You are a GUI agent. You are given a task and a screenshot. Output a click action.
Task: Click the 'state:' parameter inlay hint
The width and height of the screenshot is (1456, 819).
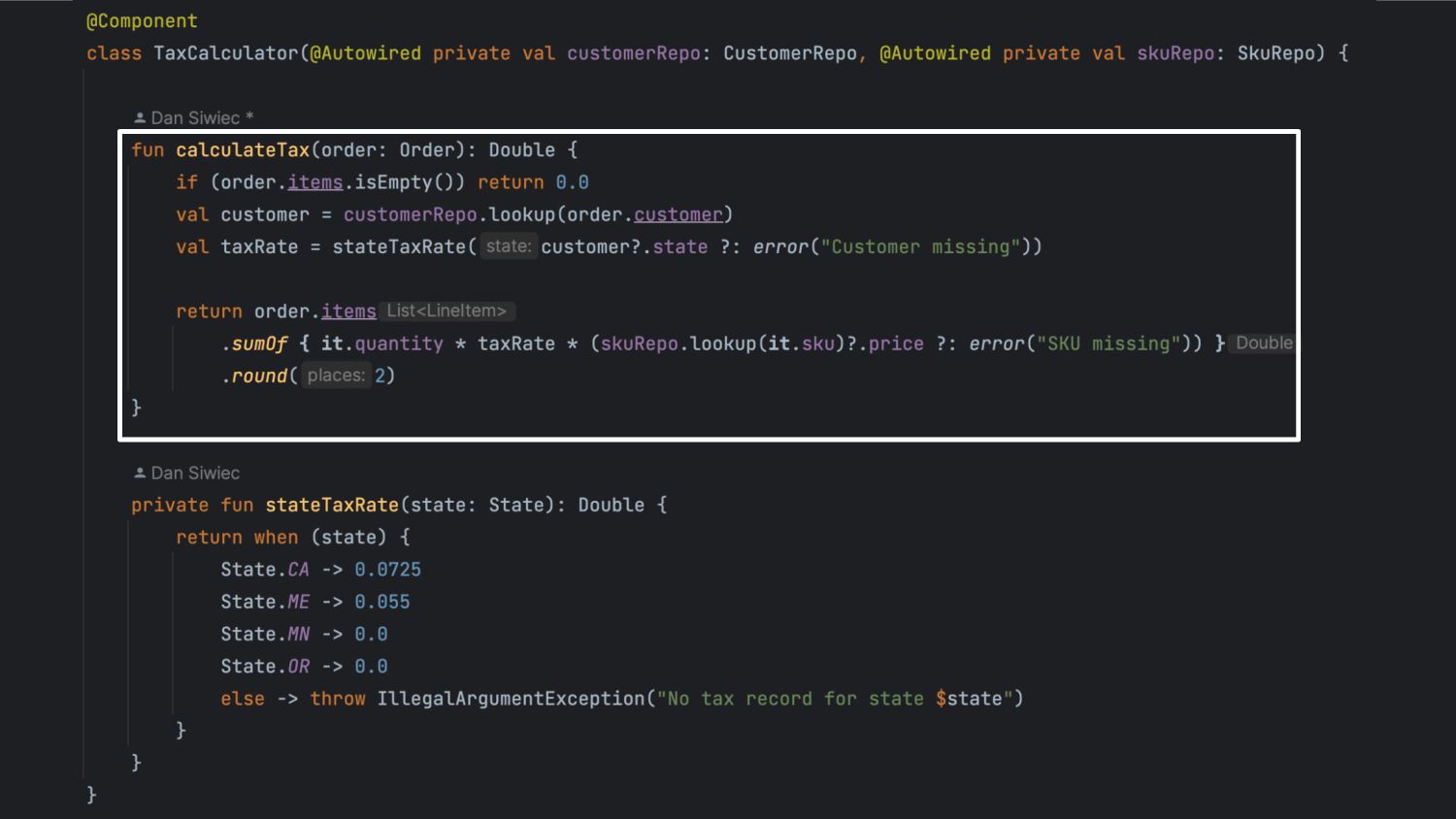[509, 246]
